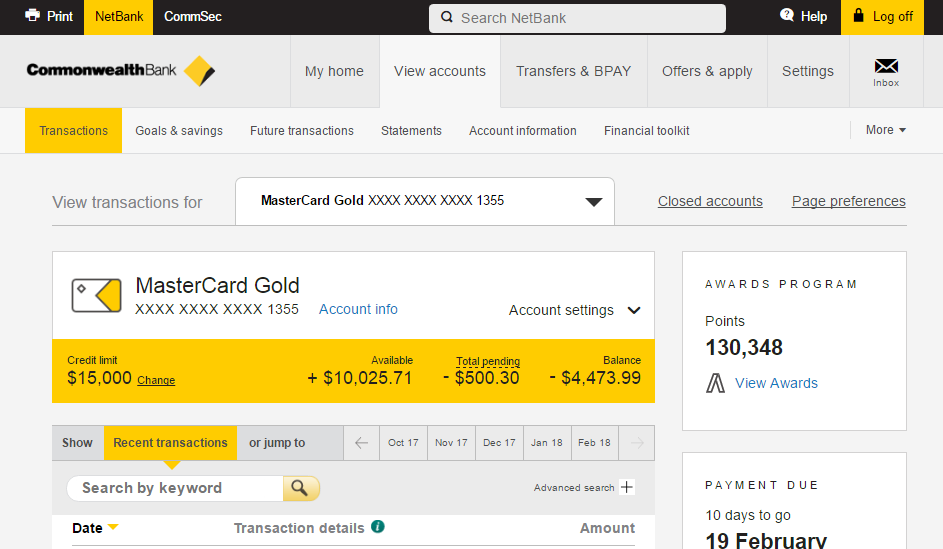This screenshot has width=943, height=549.
Task: Select Goals & savings sub-tab
Action: [x=179, y=130]
